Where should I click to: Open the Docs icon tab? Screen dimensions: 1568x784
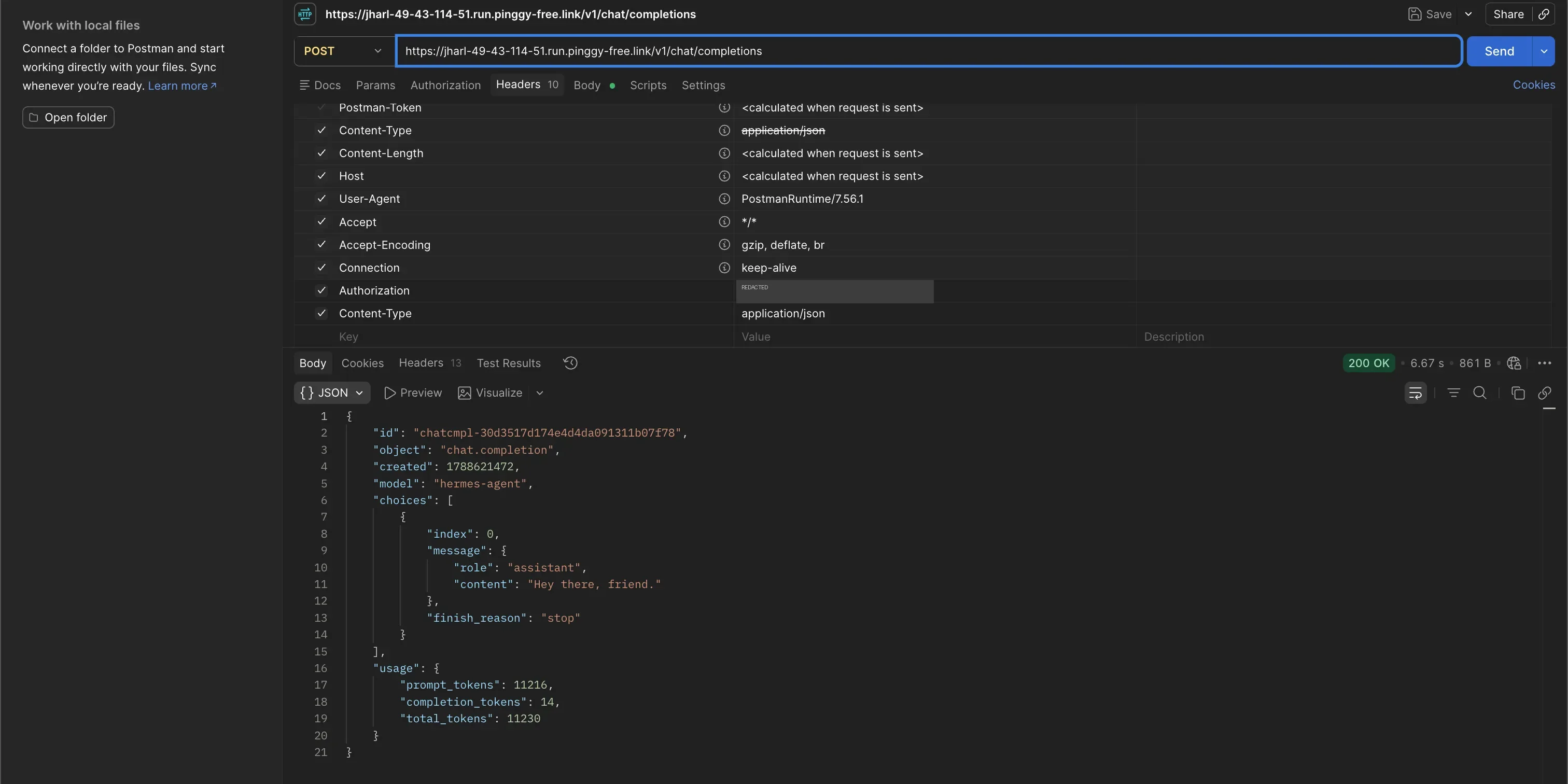320,85
